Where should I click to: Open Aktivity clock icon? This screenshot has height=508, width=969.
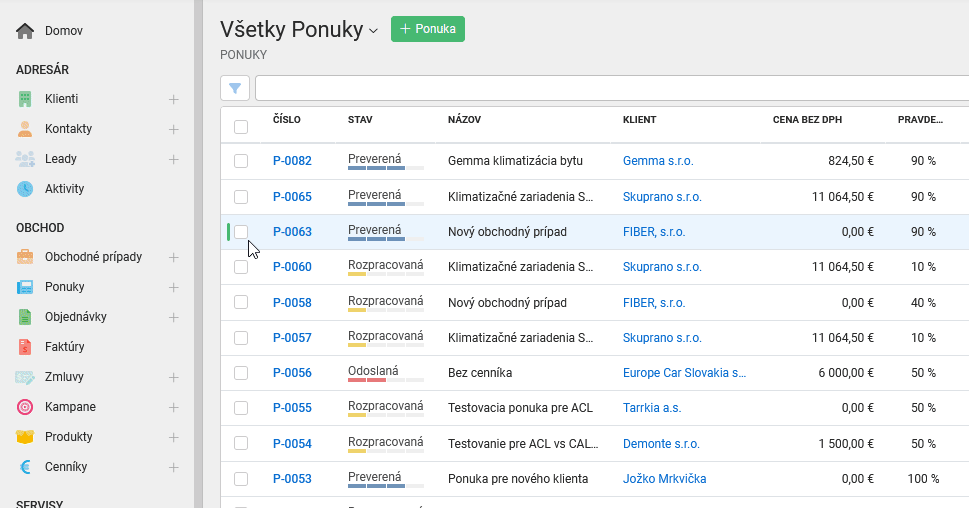(x=25, y=189)
